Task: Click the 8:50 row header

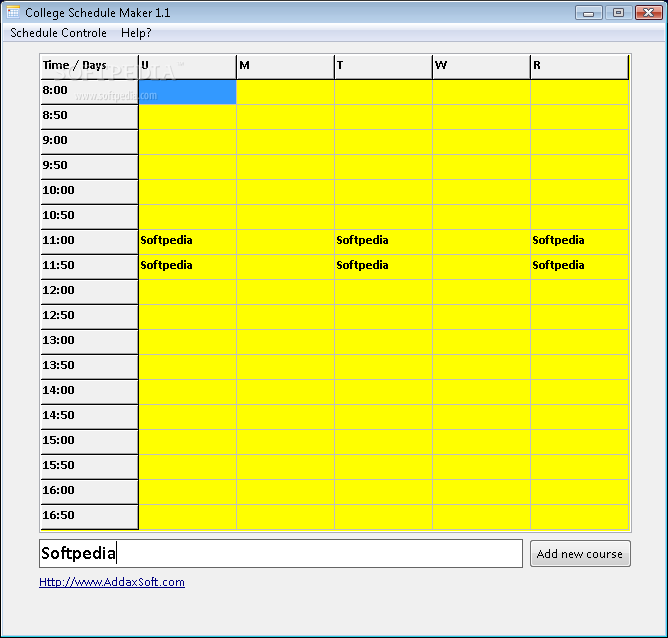Action: (x=89, y=117)
